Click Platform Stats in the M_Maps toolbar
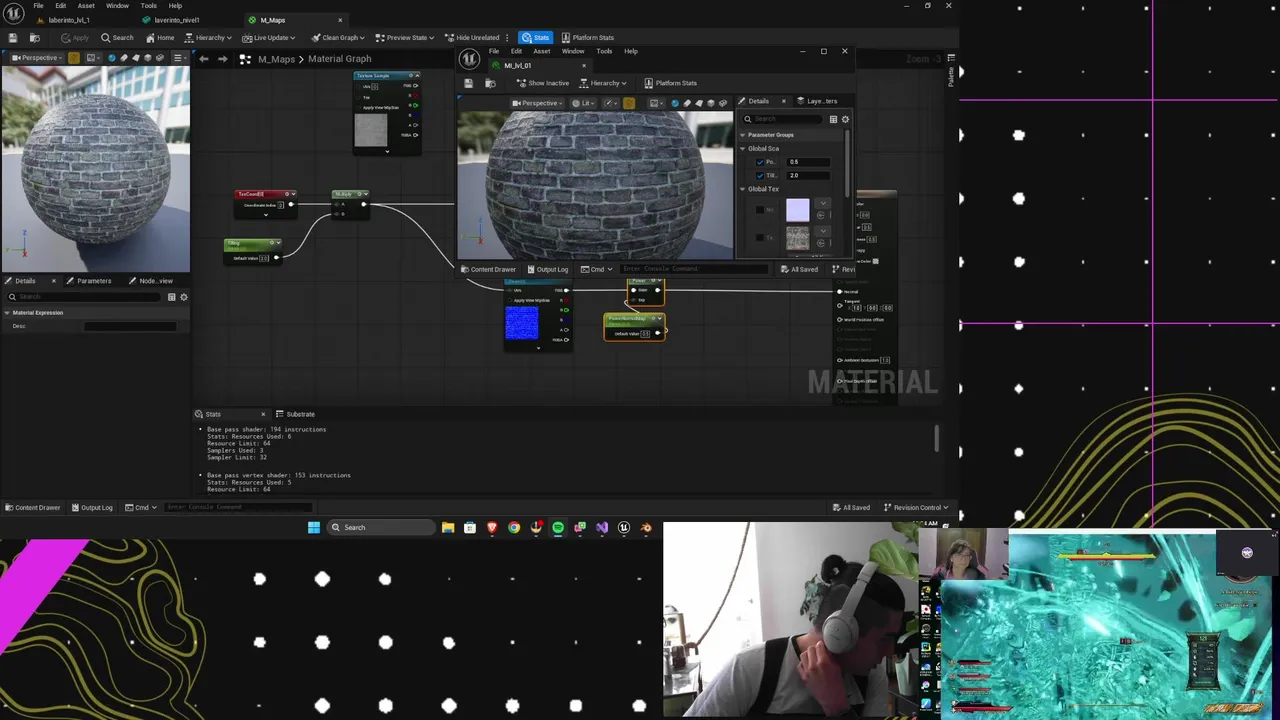This screenshot has width=1280, height=720. point(588,38)
